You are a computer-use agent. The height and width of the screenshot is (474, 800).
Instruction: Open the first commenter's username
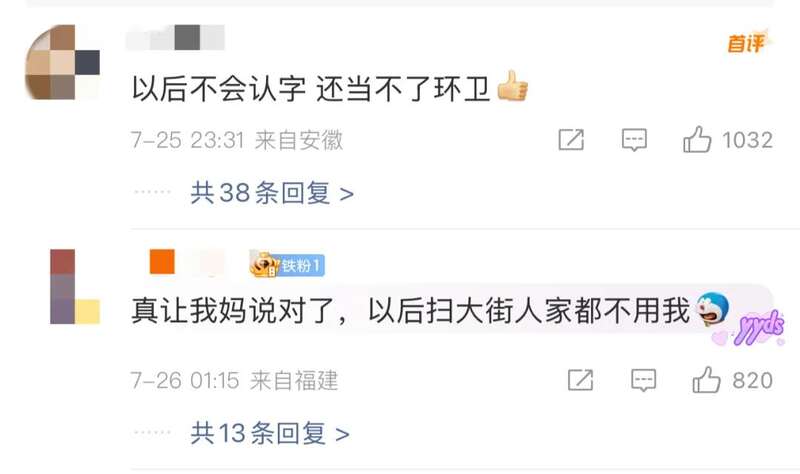175,37
